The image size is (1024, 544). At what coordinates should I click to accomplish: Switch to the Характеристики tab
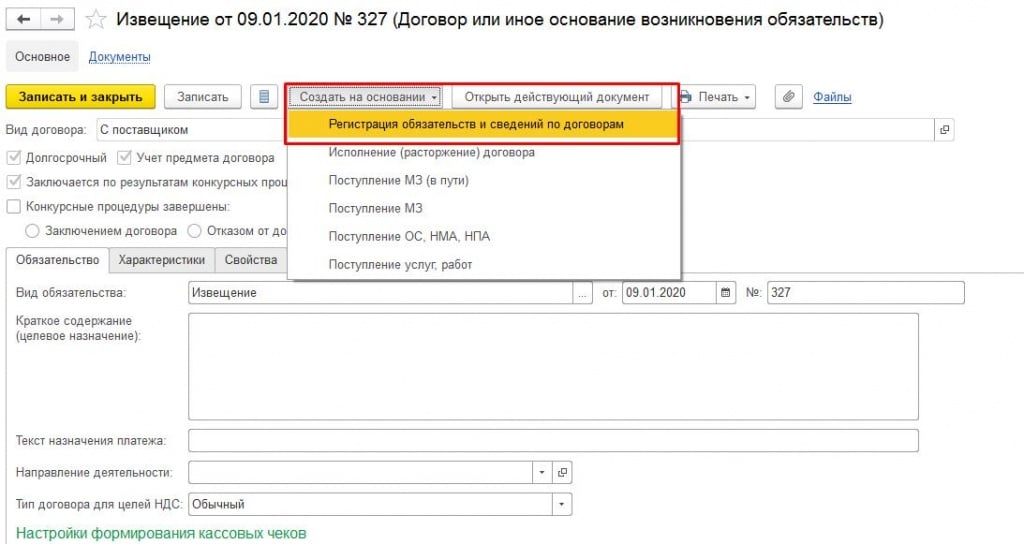pyautogui.click(x=161, y=260)
